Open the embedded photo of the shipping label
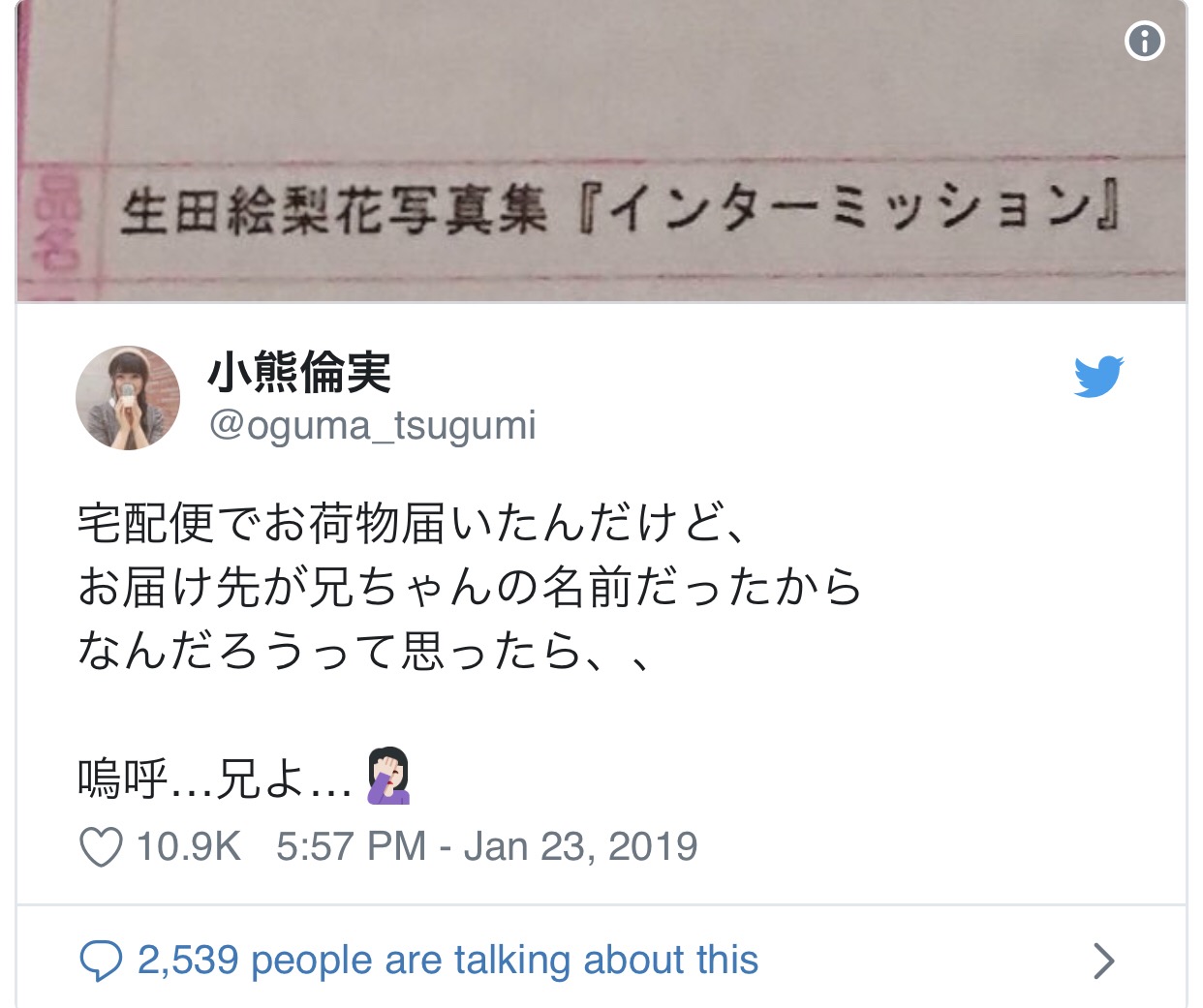The image size is (1203, 1008). (x=601, y=151)
